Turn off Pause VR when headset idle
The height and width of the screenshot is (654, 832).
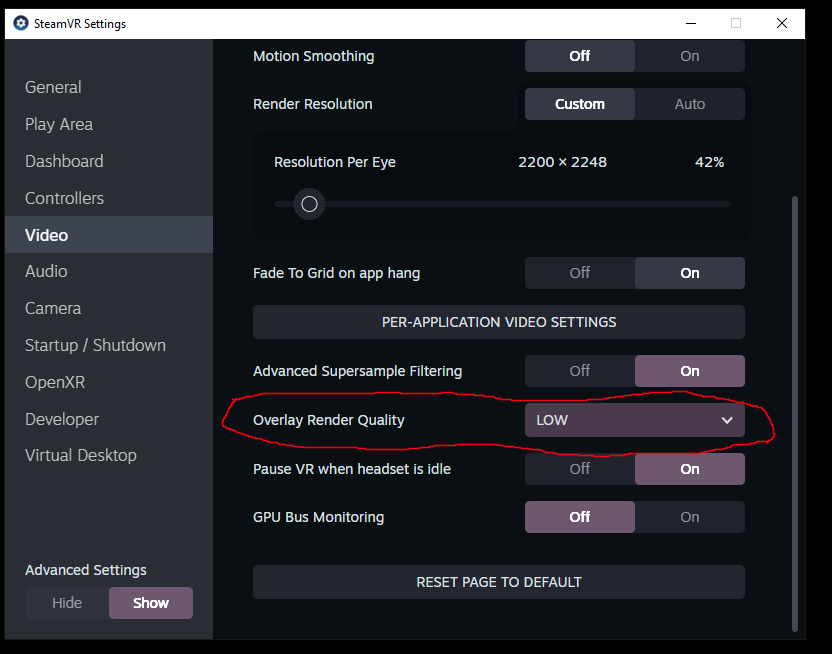point(579,469)
